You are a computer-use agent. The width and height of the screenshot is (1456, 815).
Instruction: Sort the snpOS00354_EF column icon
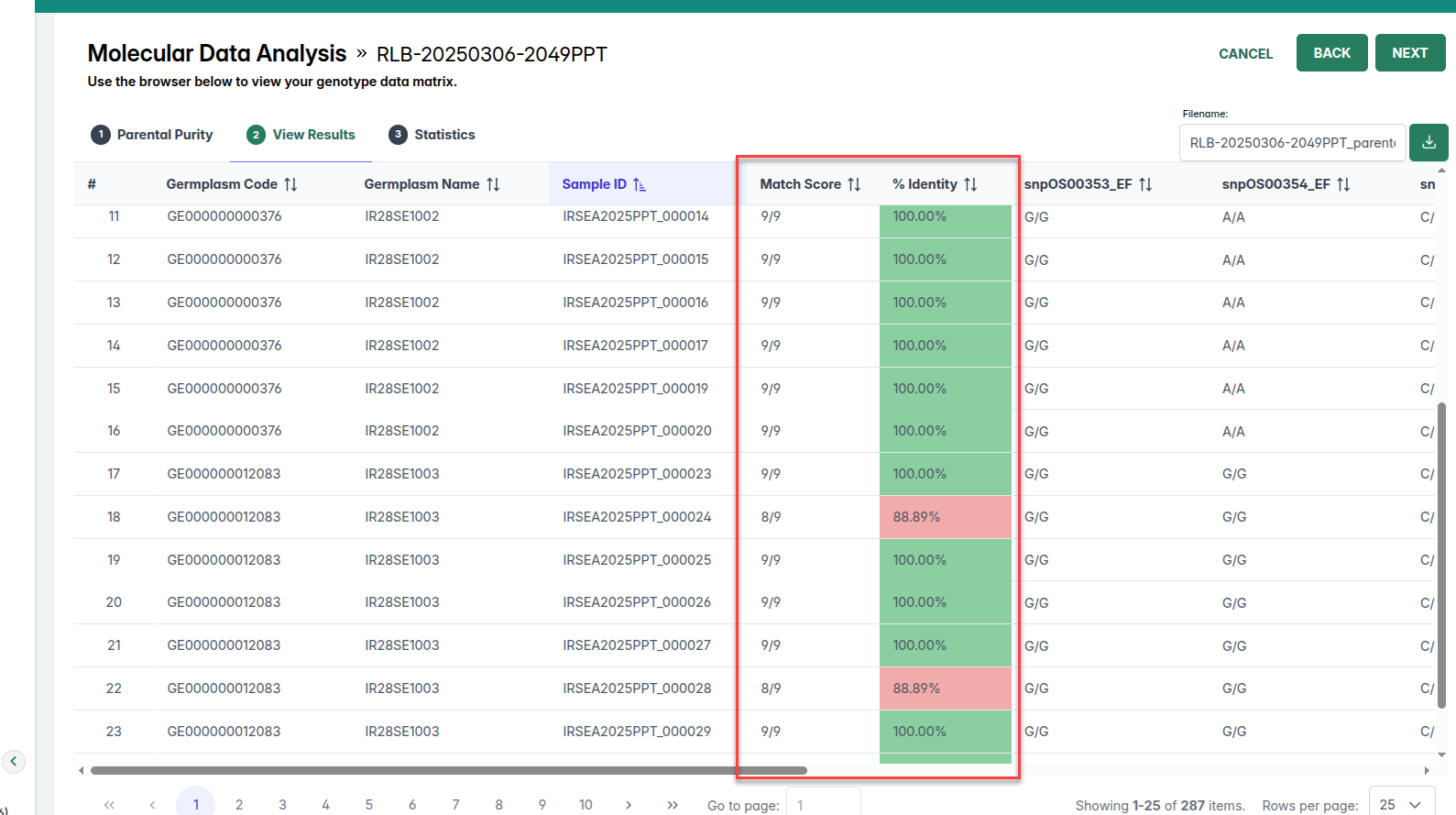[x=1343, y=184]
